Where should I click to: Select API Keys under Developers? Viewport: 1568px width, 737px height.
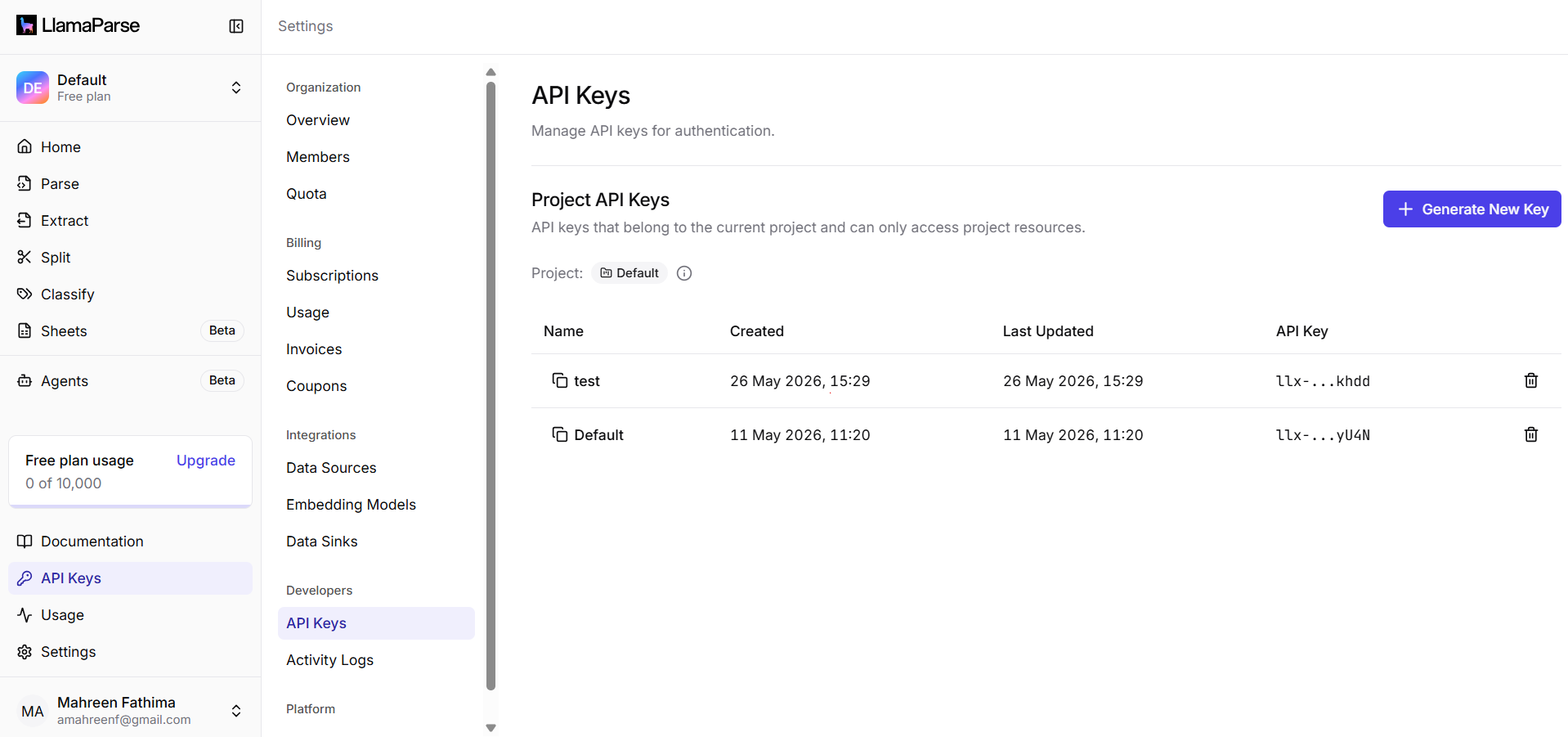tap(376, 623)
